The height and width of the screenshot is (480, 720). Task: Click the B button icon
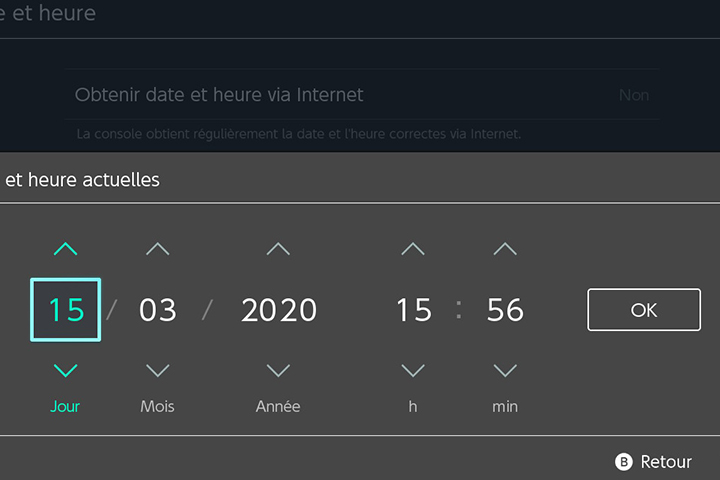[x=625, y=462]
